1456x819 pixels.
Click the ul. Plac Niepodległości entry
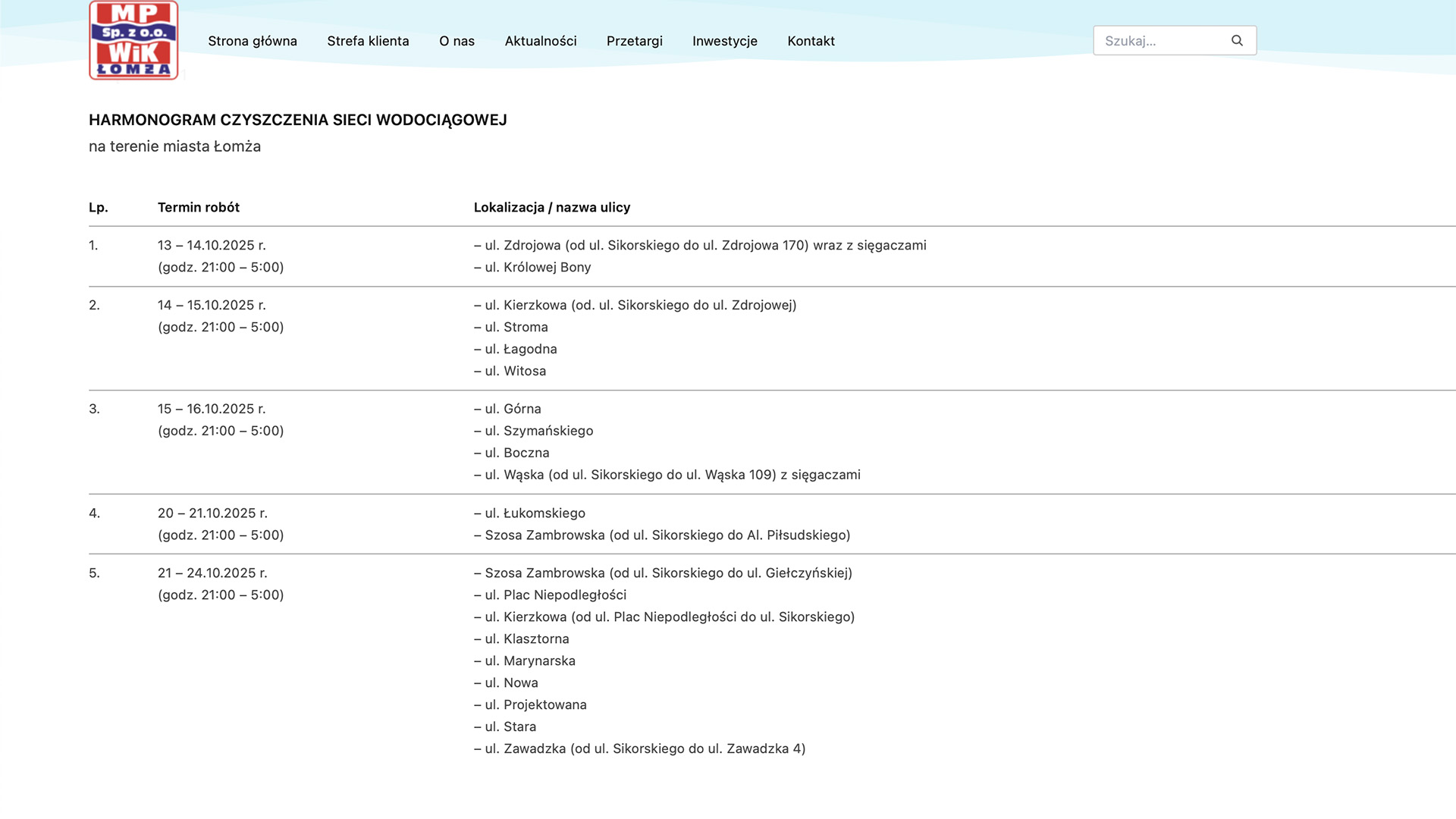[551, 595]
